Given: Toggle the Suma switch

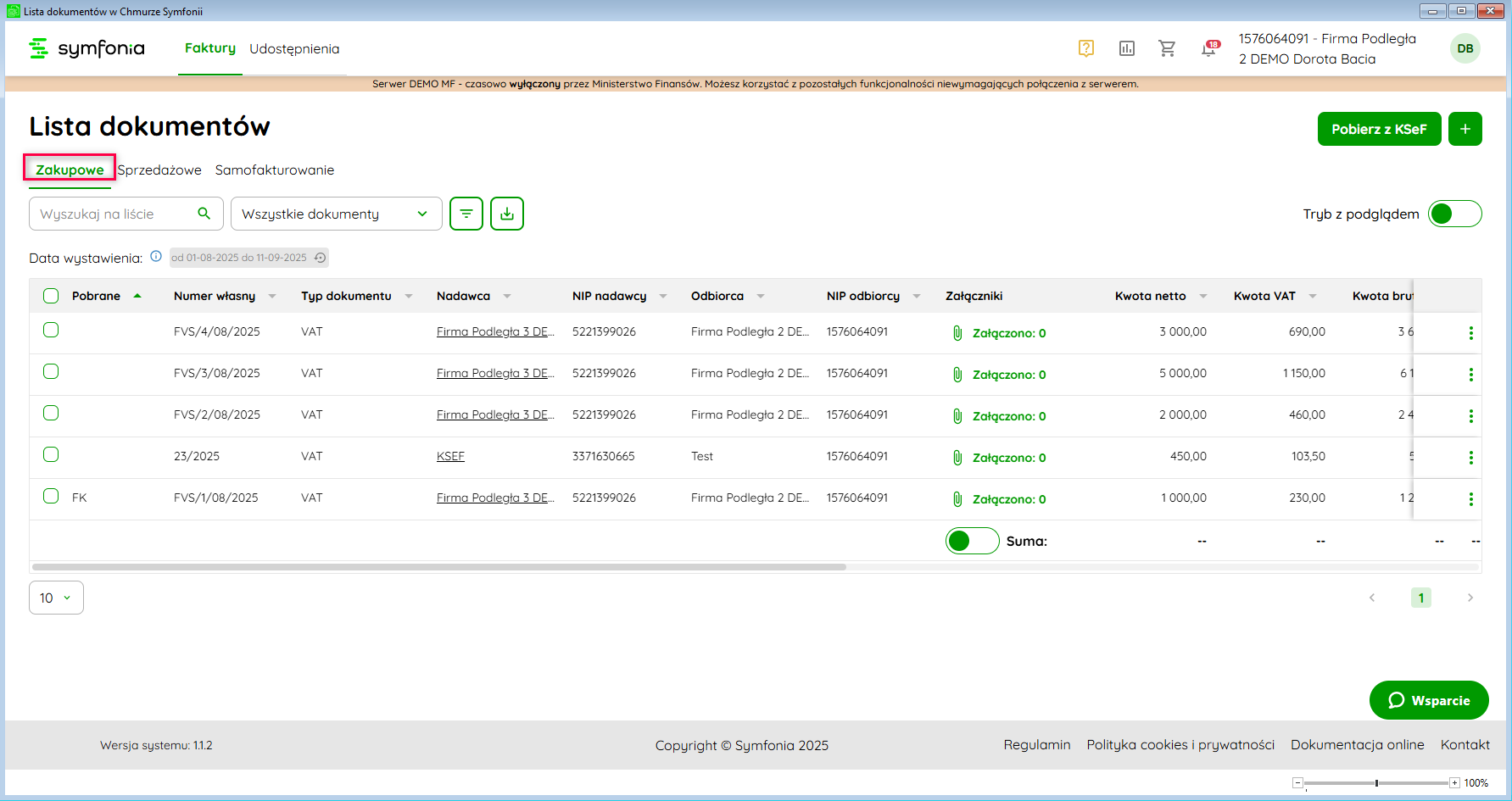Looking at the screenshot, I should 972,541.
